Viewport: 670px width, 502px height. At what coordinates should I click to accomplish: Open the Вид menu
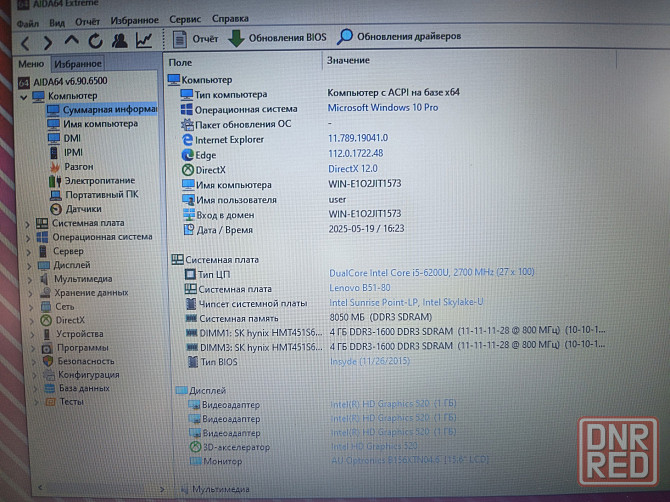coord(57,23)
